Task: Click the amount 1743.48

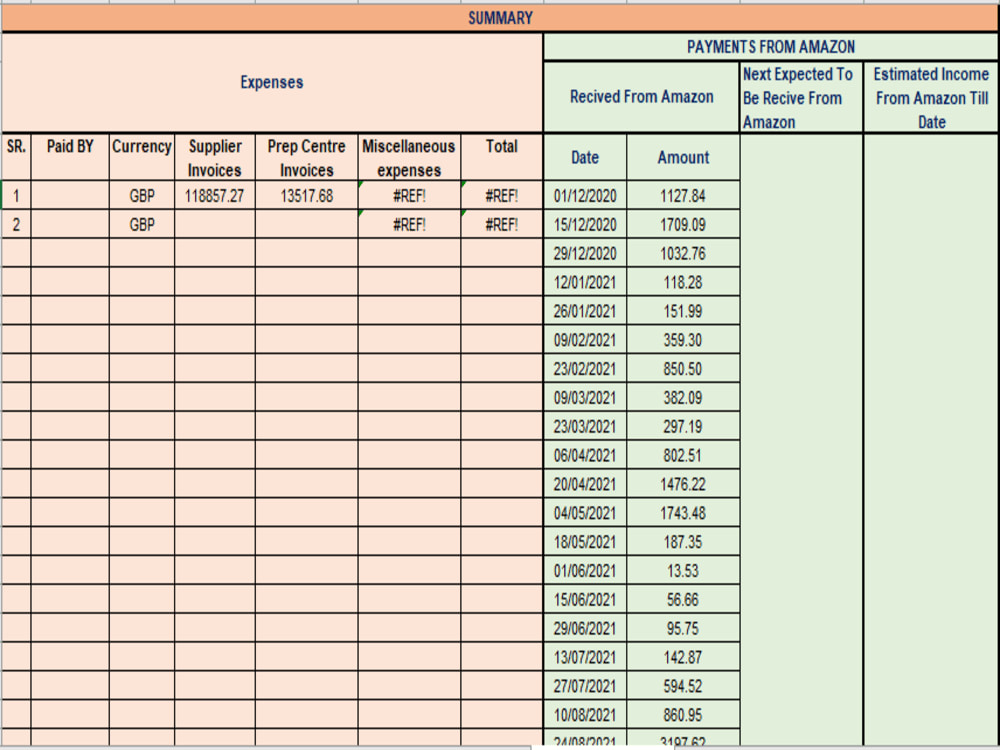Action: (683, 513)
